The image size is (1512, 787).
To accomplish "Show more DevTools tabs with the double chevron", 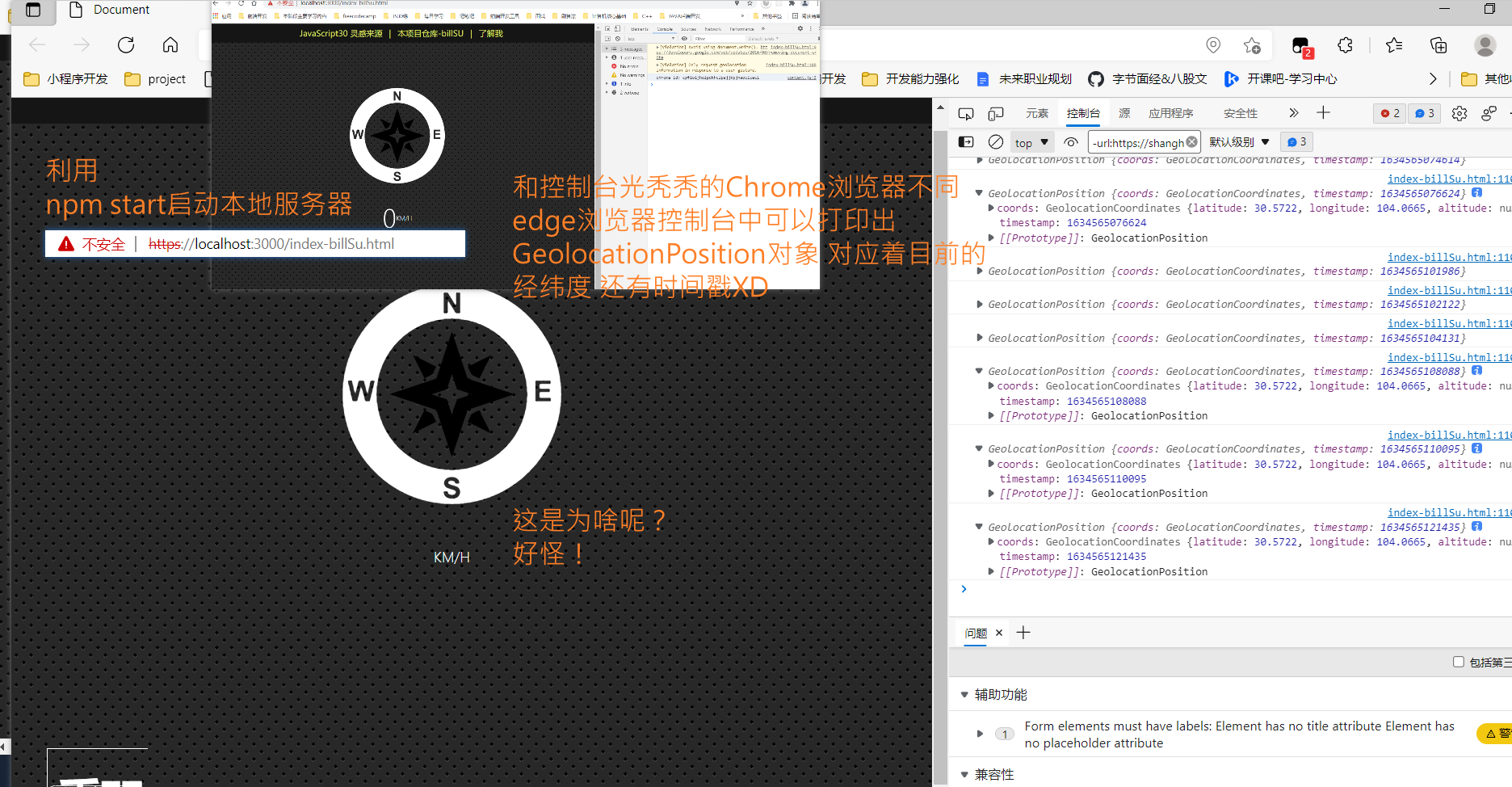I will click(1294, 113).
